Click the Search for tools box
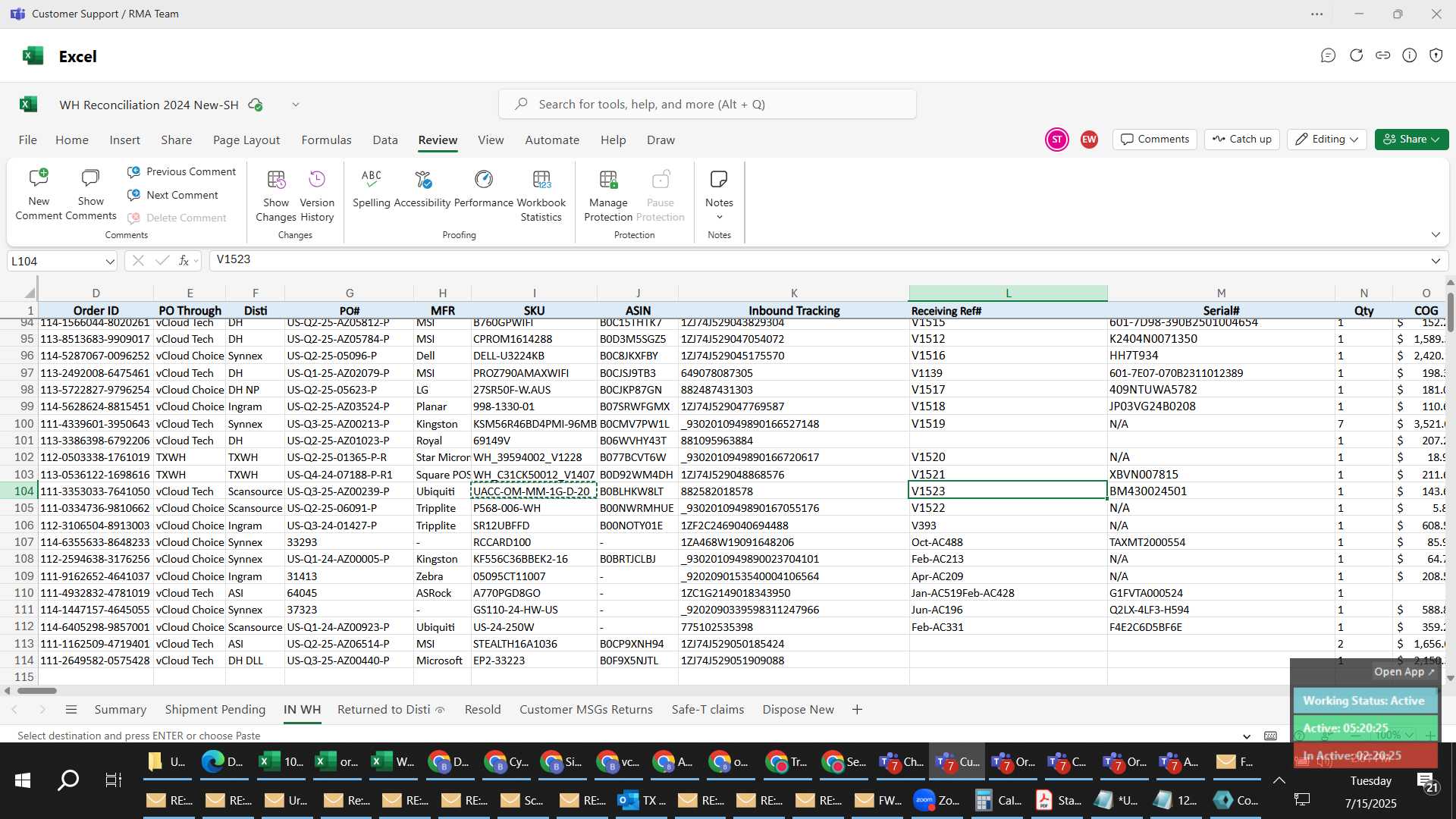 point(707,105)
